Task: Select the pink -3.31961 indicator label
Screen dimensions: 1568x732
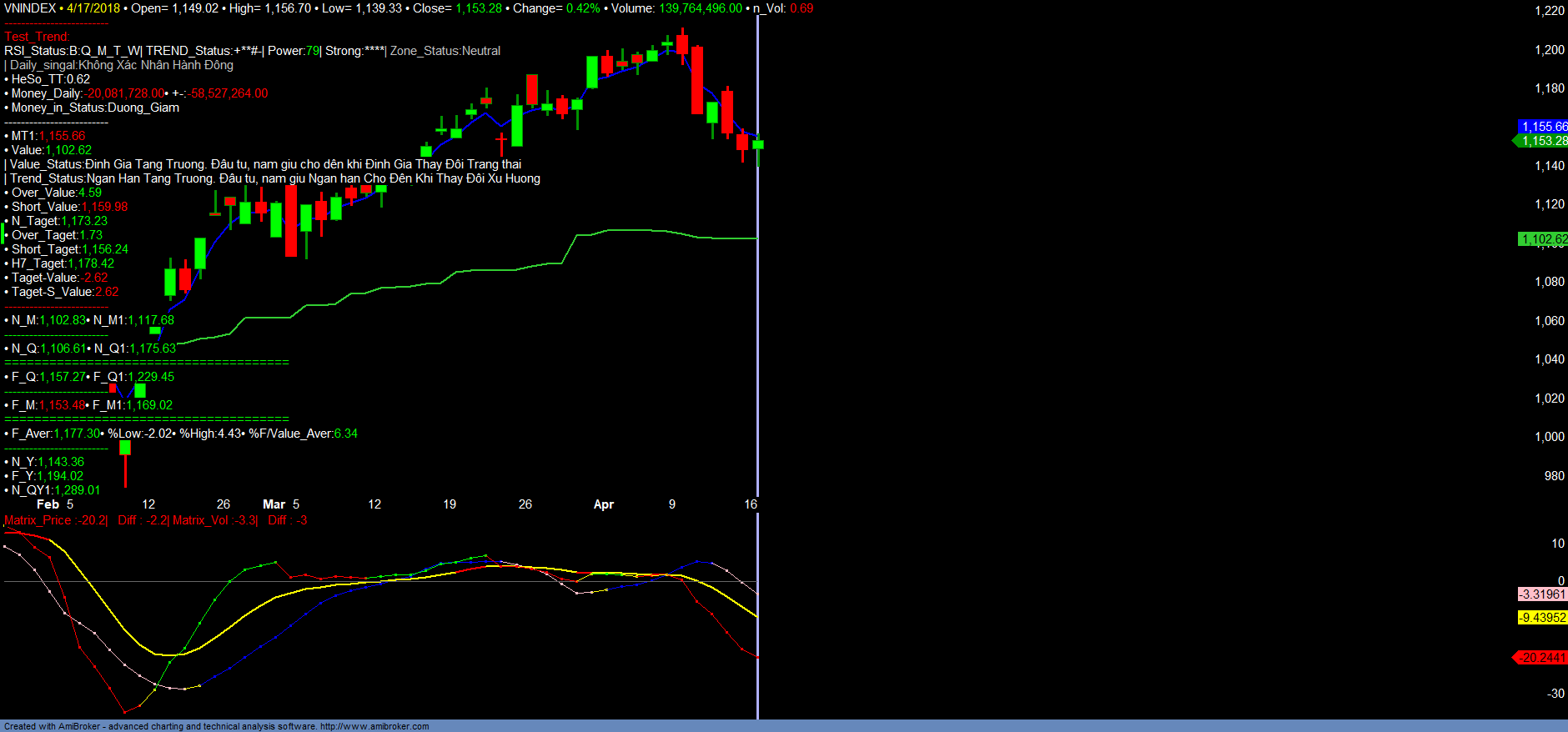Action: tap(1542, 594)
